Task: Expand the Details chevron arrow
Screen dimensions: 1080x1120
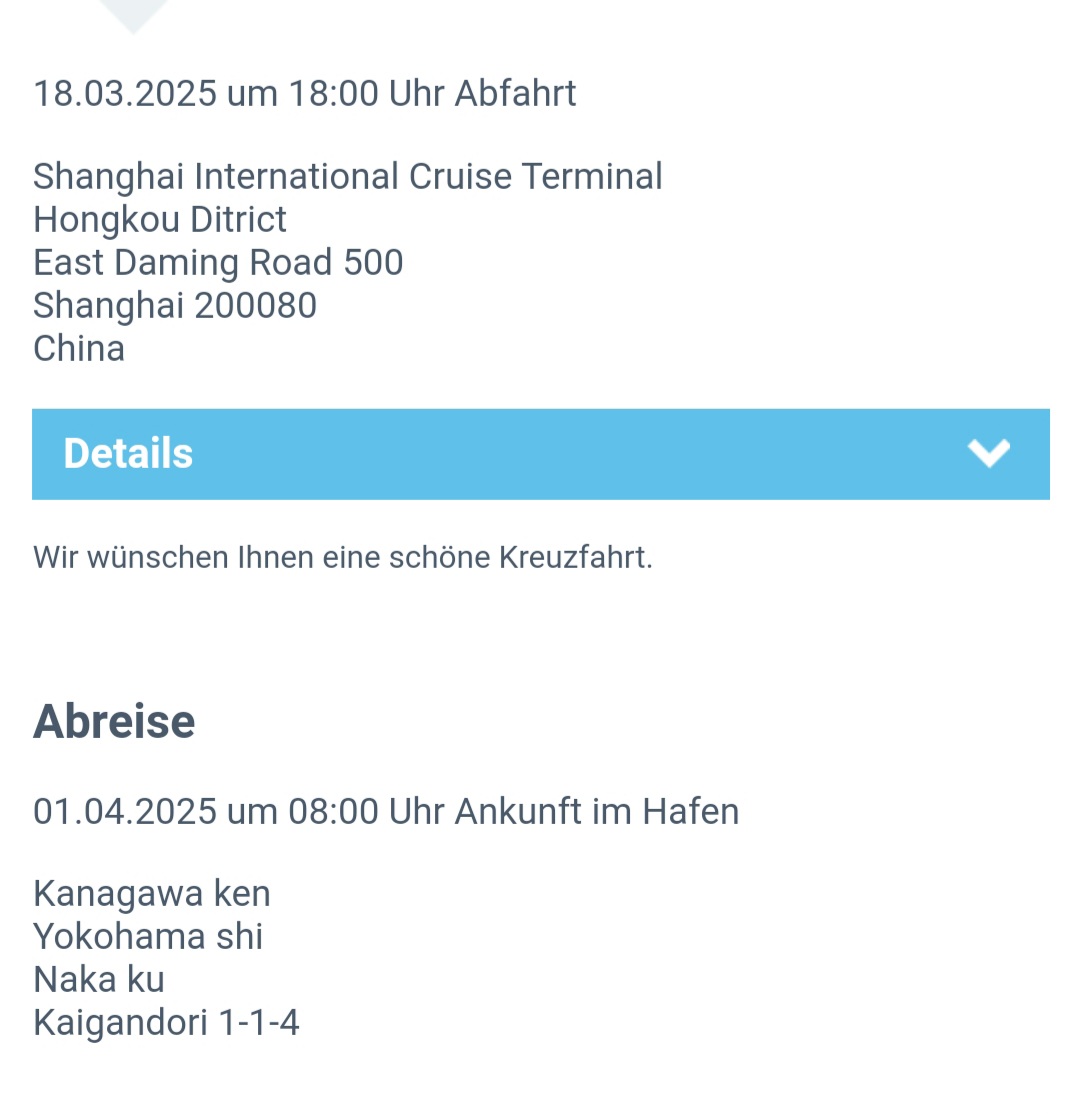Action: [989, 453]
